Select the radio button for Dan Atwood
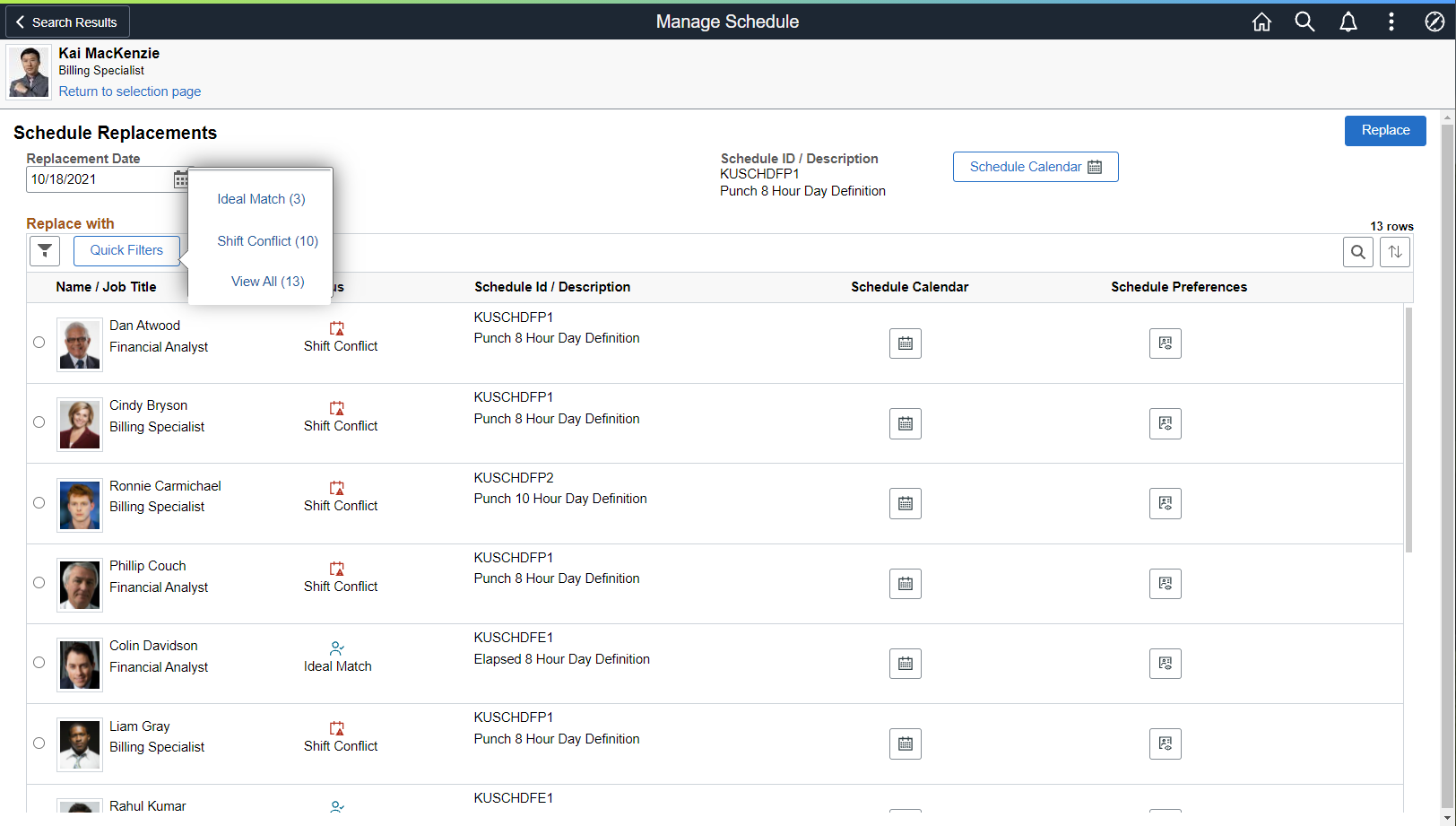The image size is (1456, 826). 39,342
